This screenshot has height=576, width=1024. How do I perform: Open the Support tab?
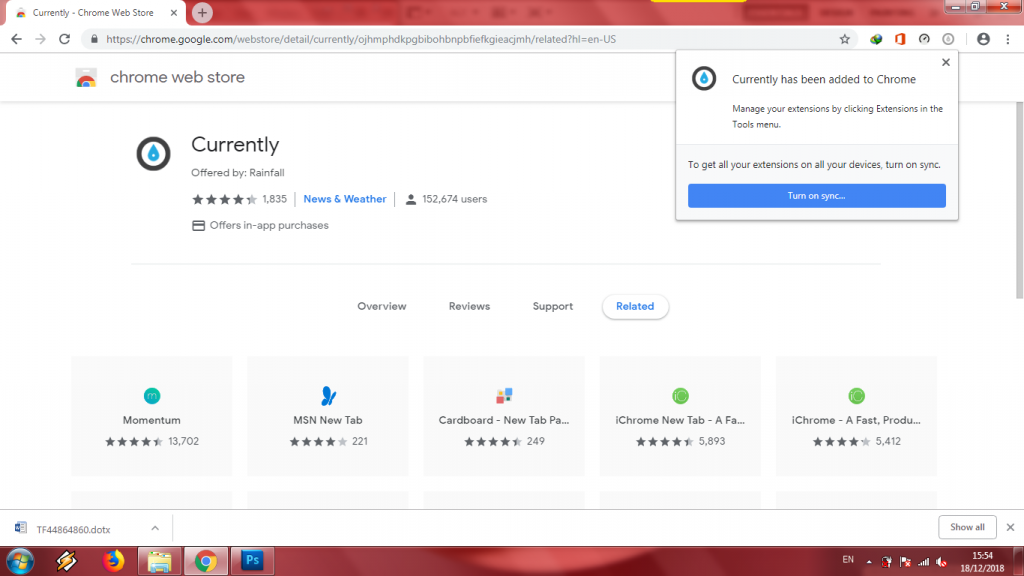(553, 306)
